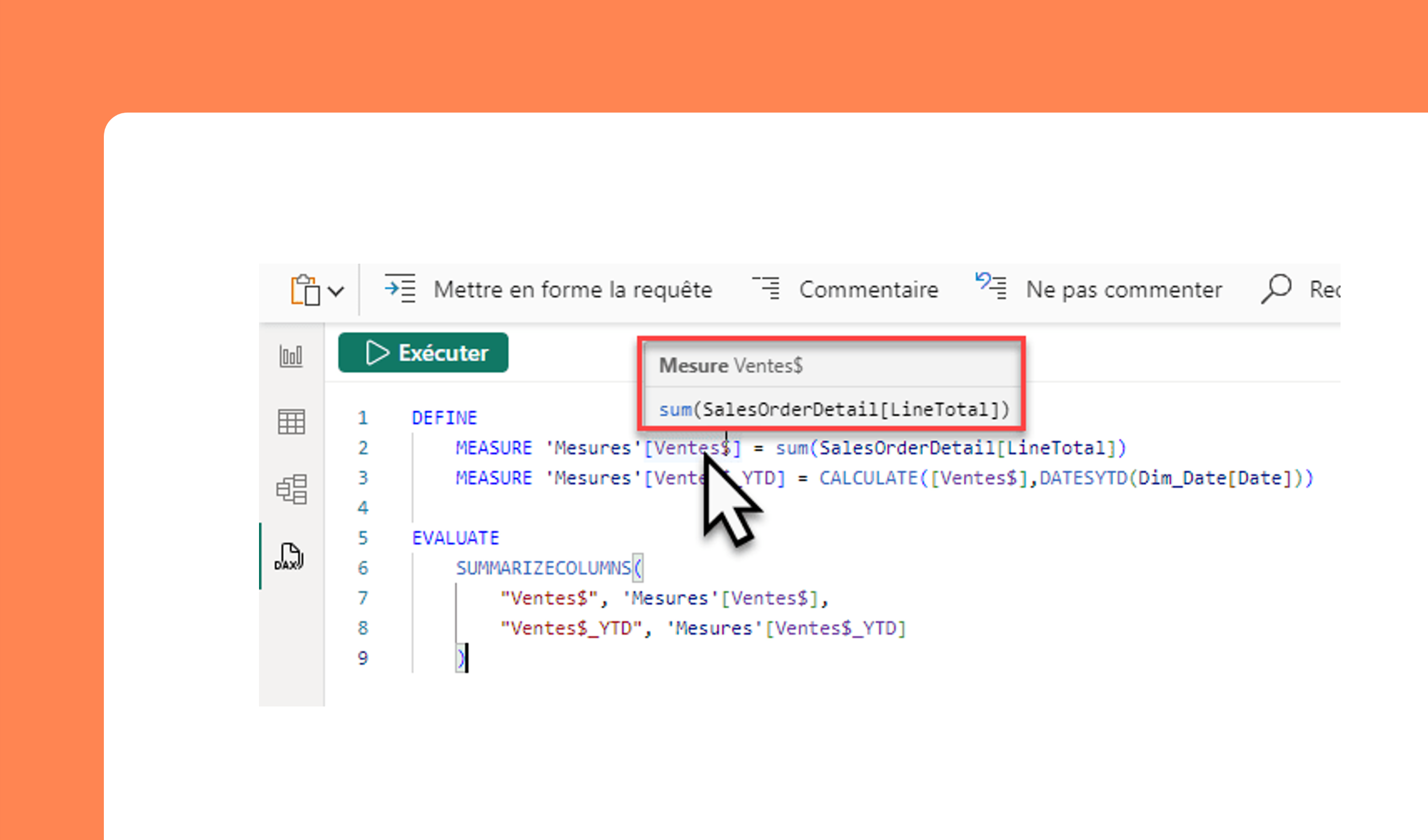
Task: Click the sum formula in tooltip
Action: (834, 409)
